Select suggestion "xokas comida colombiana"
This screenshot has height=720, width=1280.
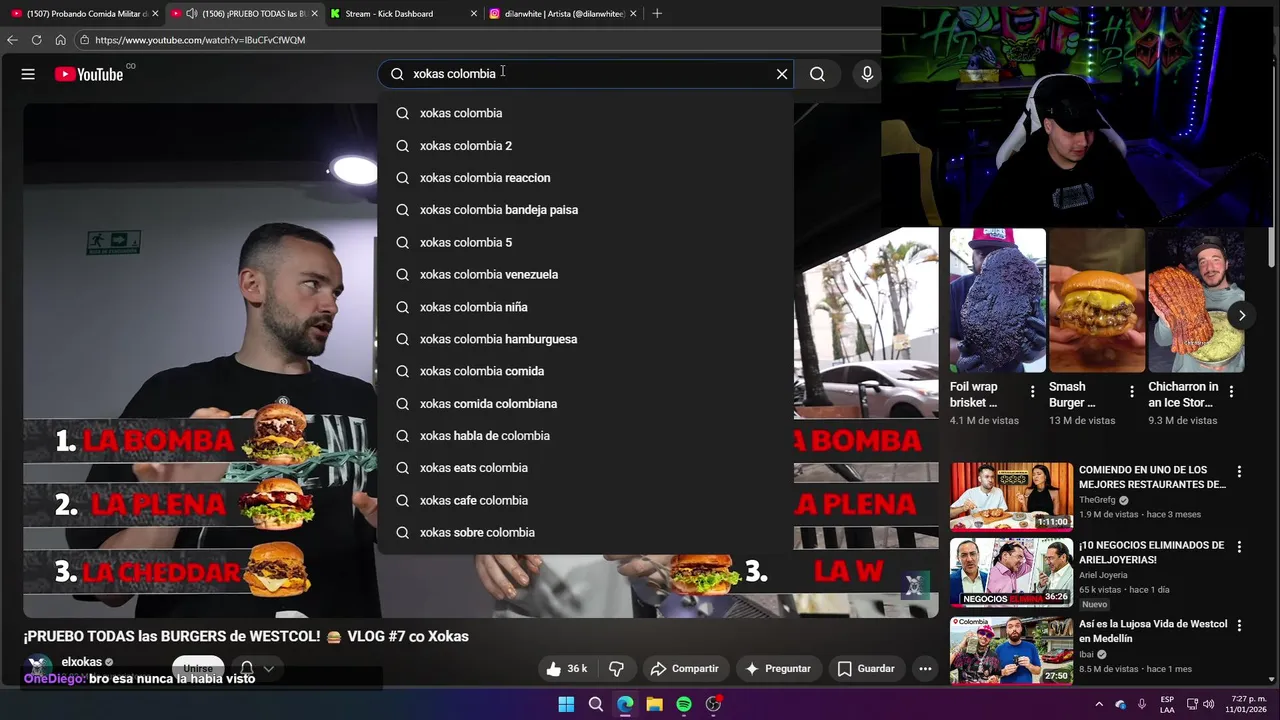coord(585,404)
